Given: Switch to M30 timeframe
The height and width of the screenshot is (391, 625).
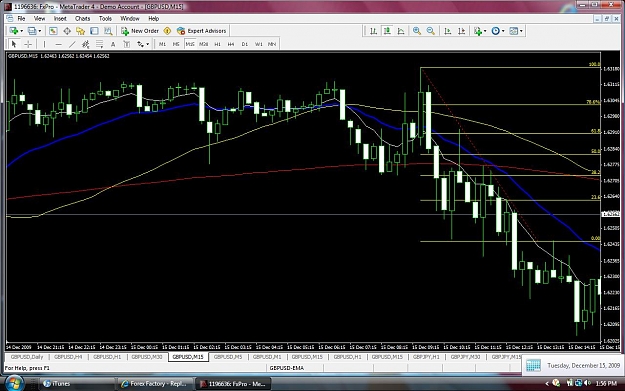Looking at the screenshot, I should (x=204, y=44).
